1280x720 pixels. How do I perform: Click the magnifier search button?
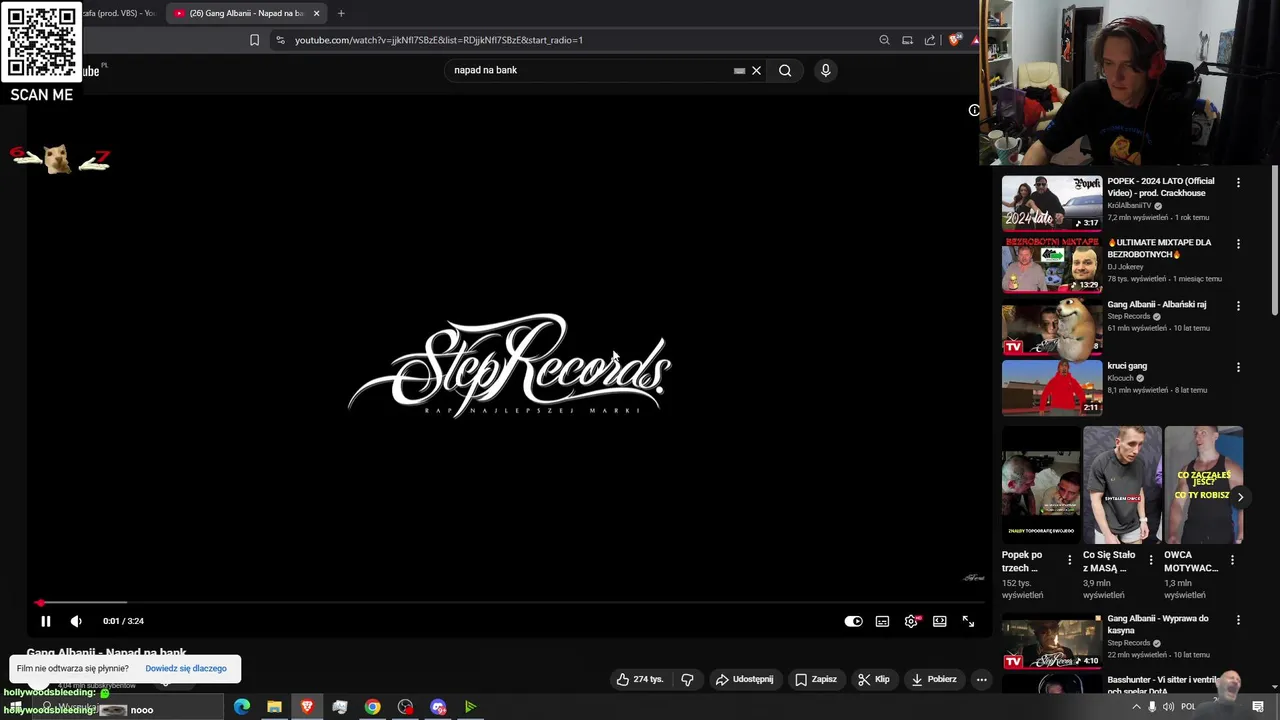[x=785, y=70]
